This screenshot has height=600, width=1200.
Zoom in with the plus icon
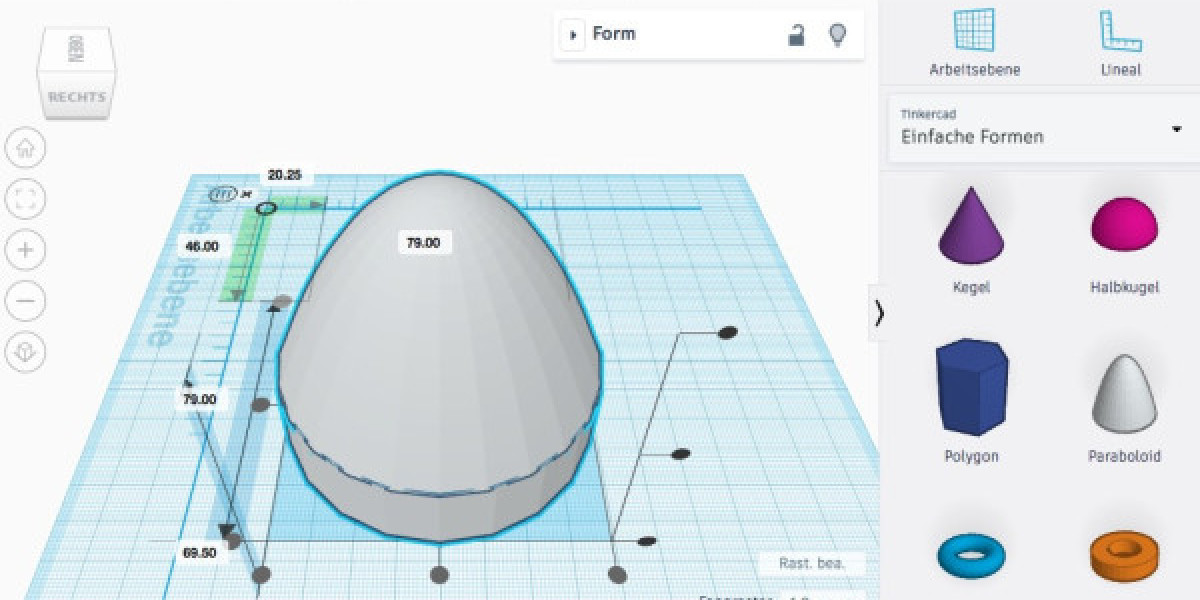(x=26, y=250)
